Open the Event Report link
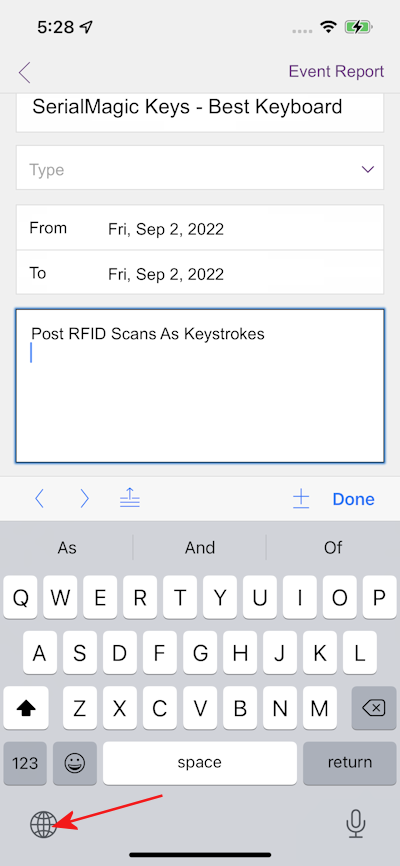Image resolution: width=400 pixels, height=866 pixels. [336, 71]
